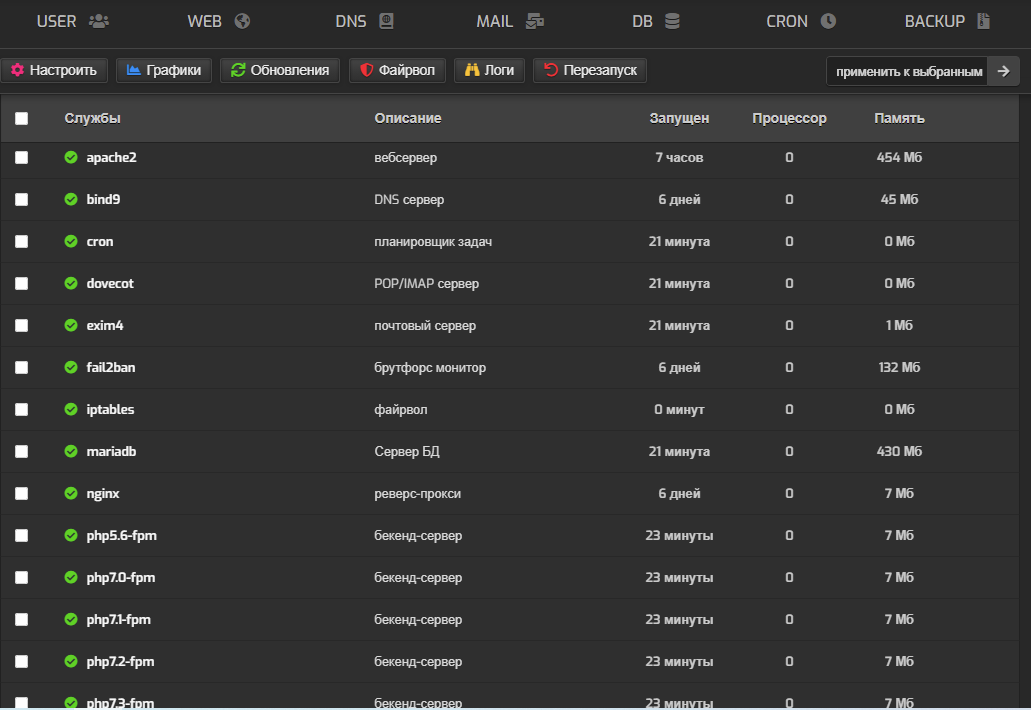Screen dimensions: 1031x710
Task: Open the применить к выбранным dropdown
Action: (x=907, y=71)
